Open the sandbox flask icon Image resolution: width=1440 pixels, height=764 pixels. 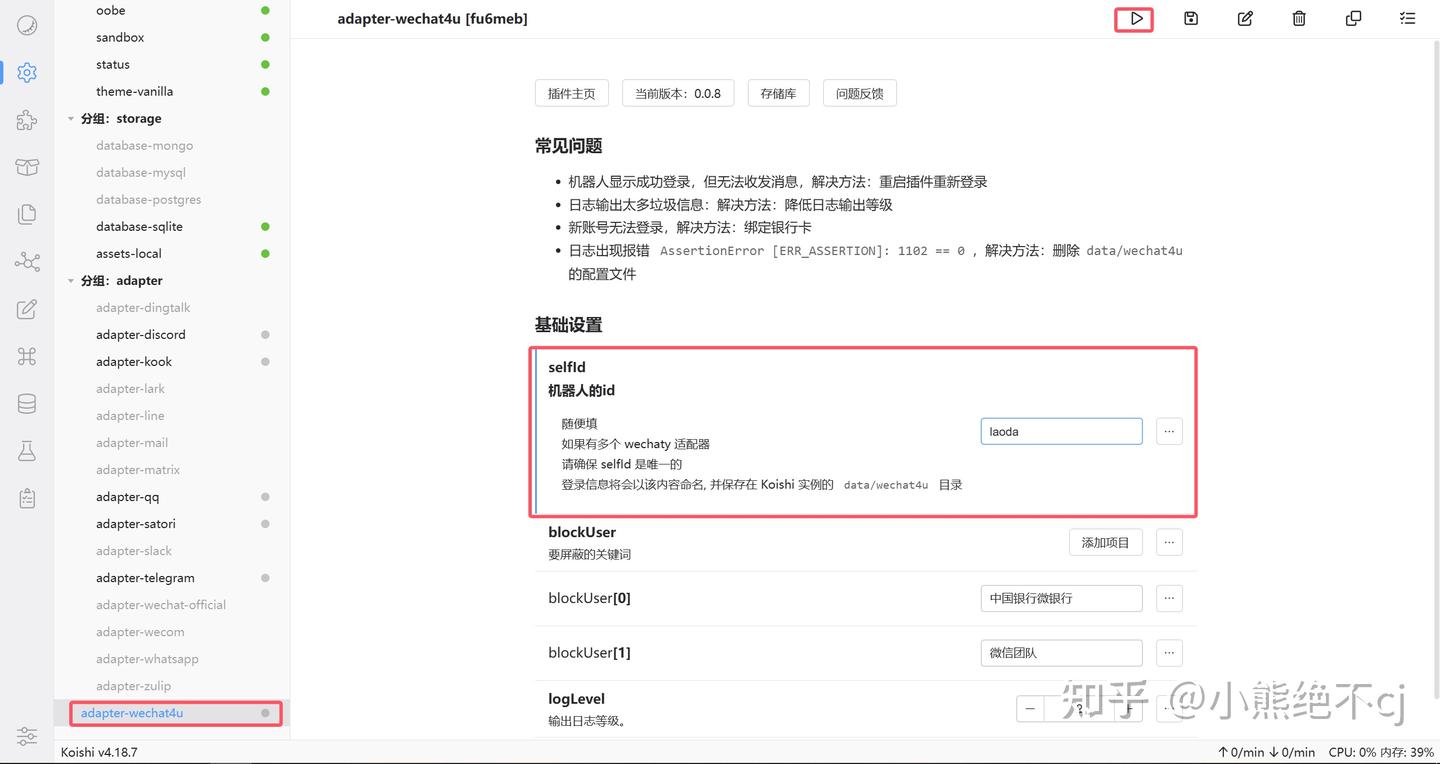click(27, 451)
